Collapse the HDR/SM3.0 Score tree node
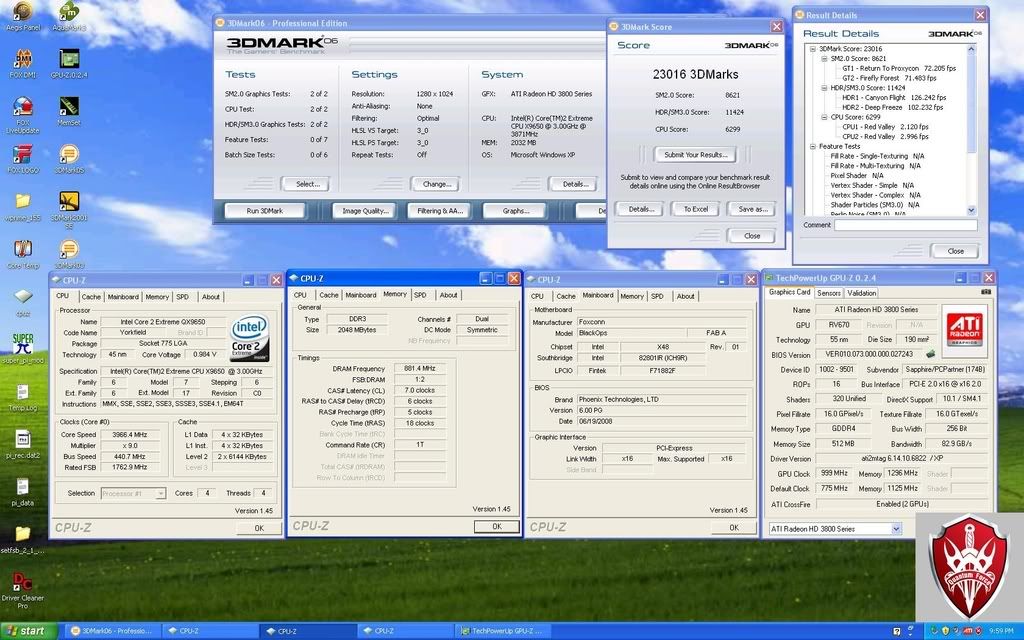Screen dimensions: 1024x640 [x=824, y=88]
